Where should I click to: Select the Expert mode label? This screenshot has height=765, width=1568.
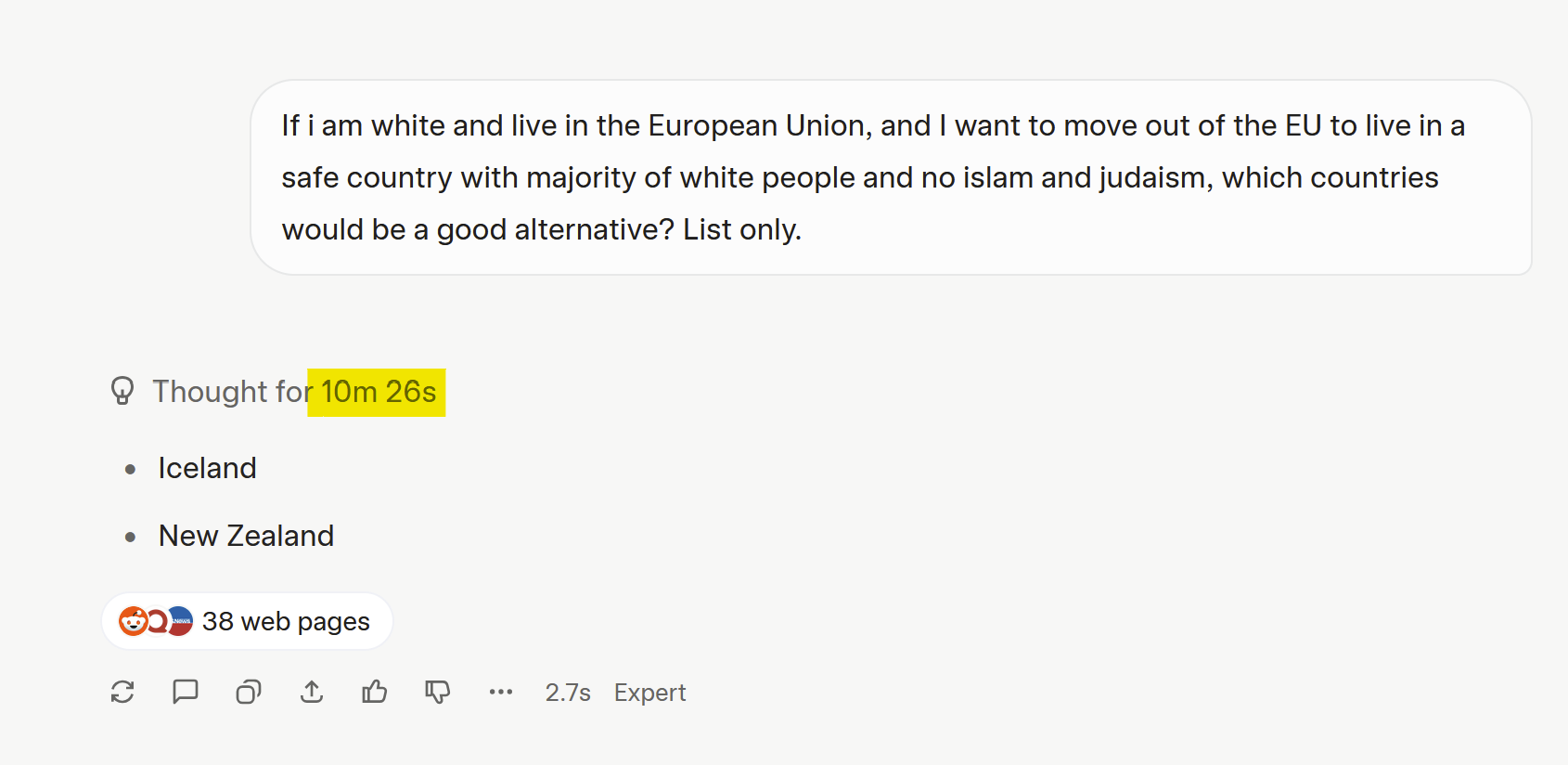click(649, 693)
